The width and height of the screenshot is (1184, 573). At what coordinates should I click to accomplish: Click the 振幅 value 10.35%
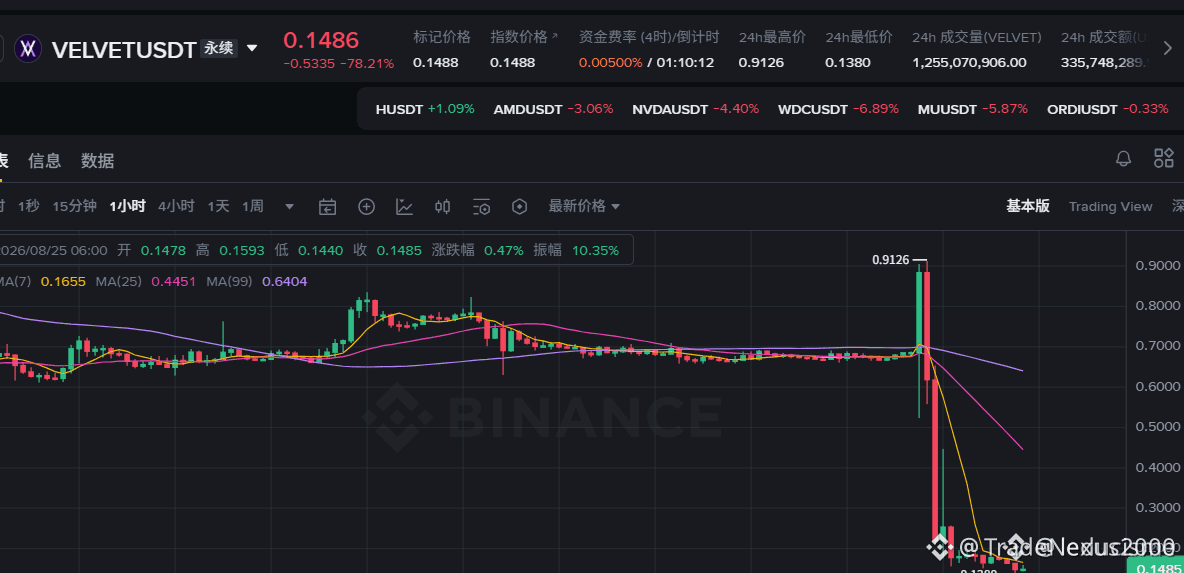595,250
